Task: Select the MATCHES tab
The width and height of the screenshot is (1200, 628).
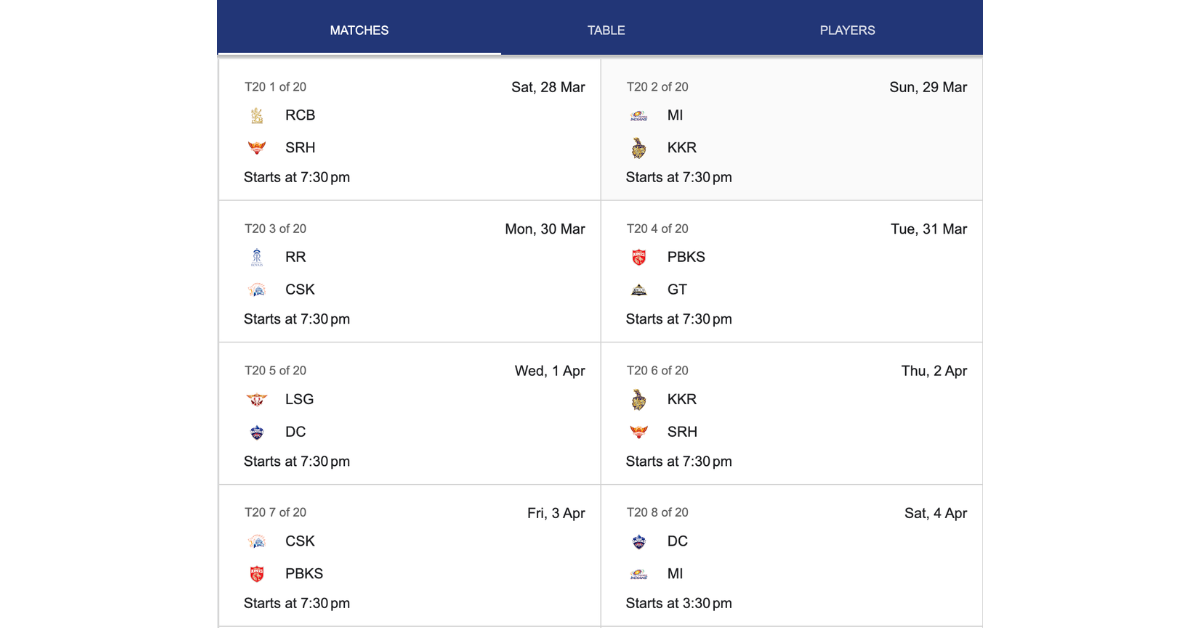Action: (359, 30)
